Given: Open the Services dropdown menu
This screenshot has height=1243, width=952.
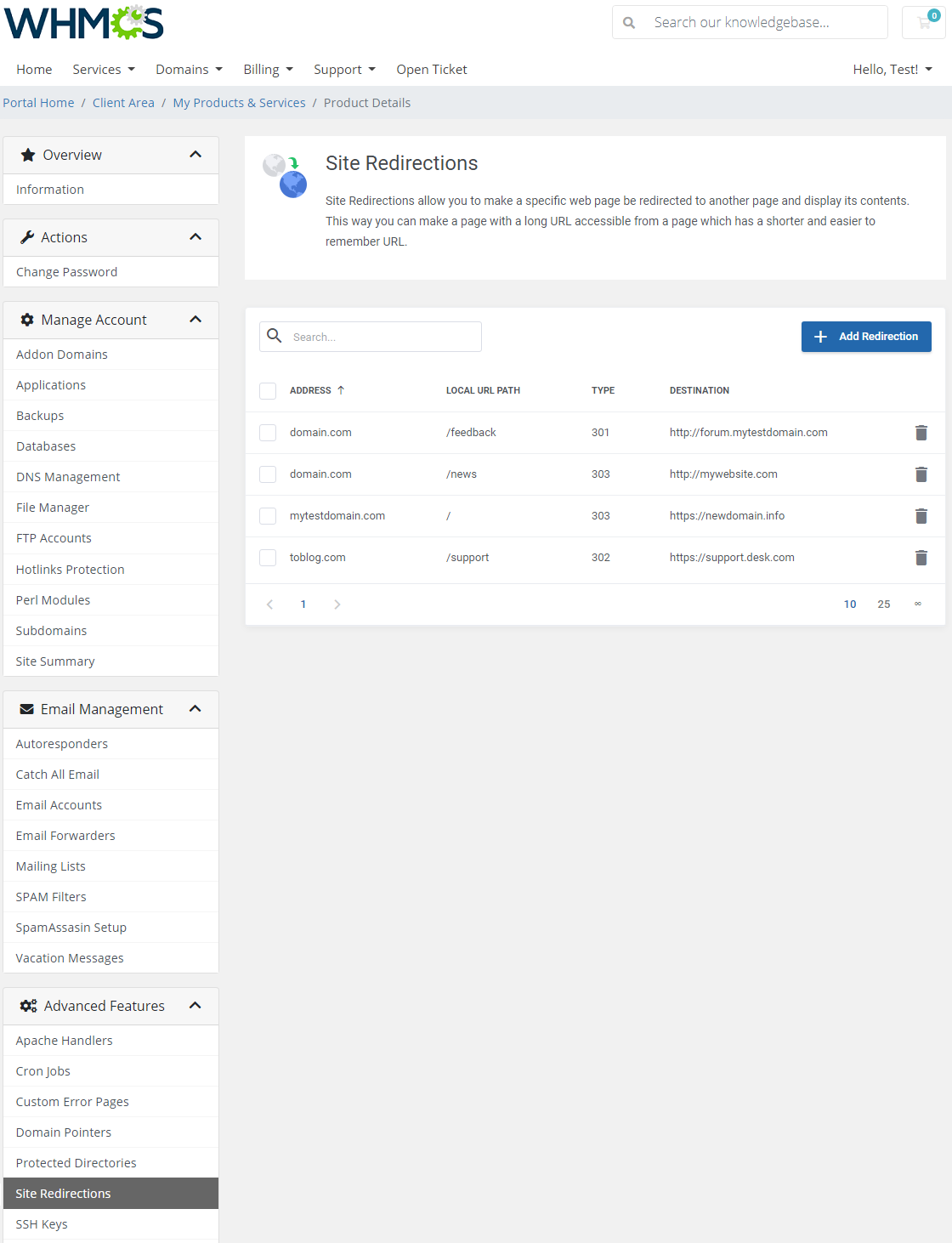Looking at the screenshot, I should click(104, 70).
